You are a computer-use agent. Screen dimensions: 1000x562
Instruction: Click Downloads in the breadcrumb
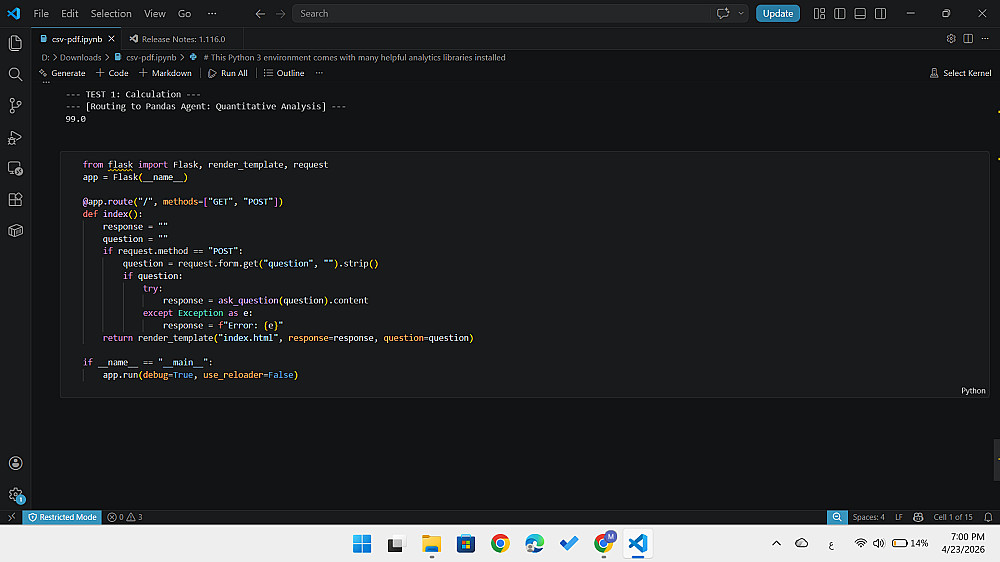80,57
